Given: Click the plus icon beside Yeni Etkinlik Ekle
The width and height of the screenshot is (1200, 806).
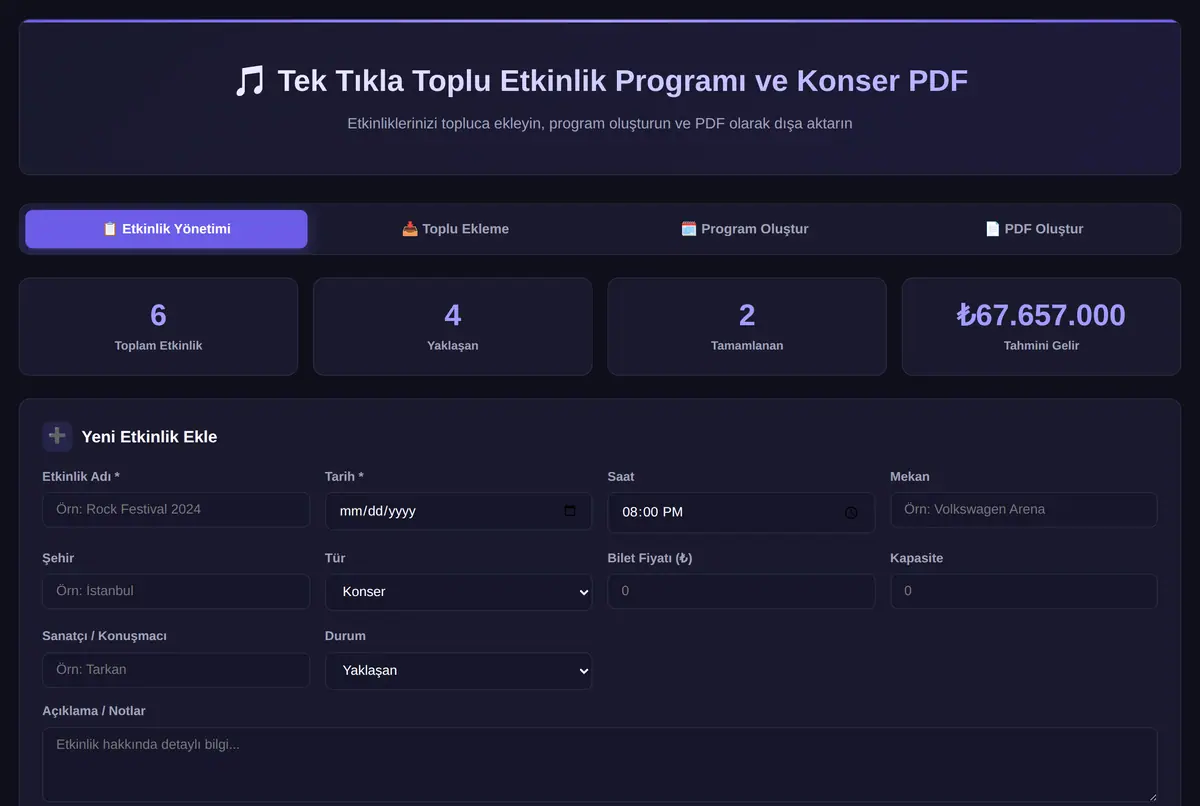Looking at the screenshot, I should pyautogui.click(x=57, y=436).
